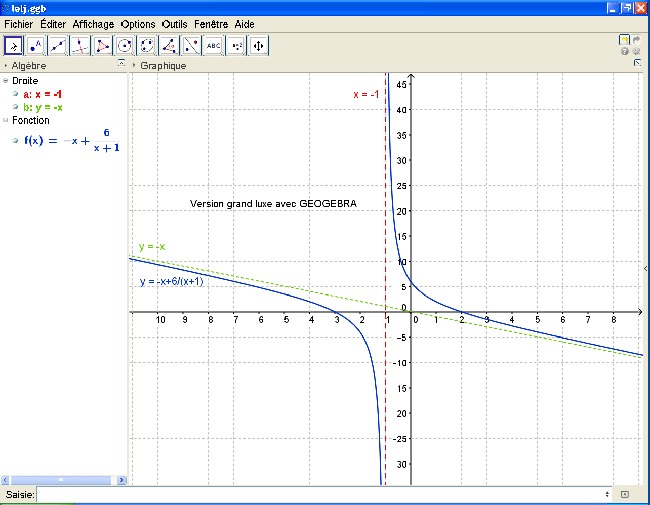
Task: Click the green 'y = -x' graph label
Action: point(152,247)
